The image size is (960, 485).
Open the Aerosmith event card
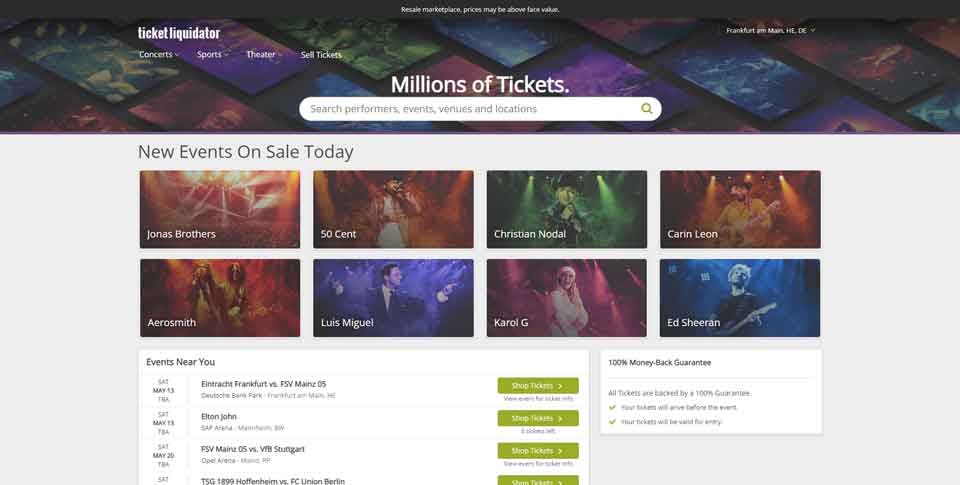click(220, 298)
